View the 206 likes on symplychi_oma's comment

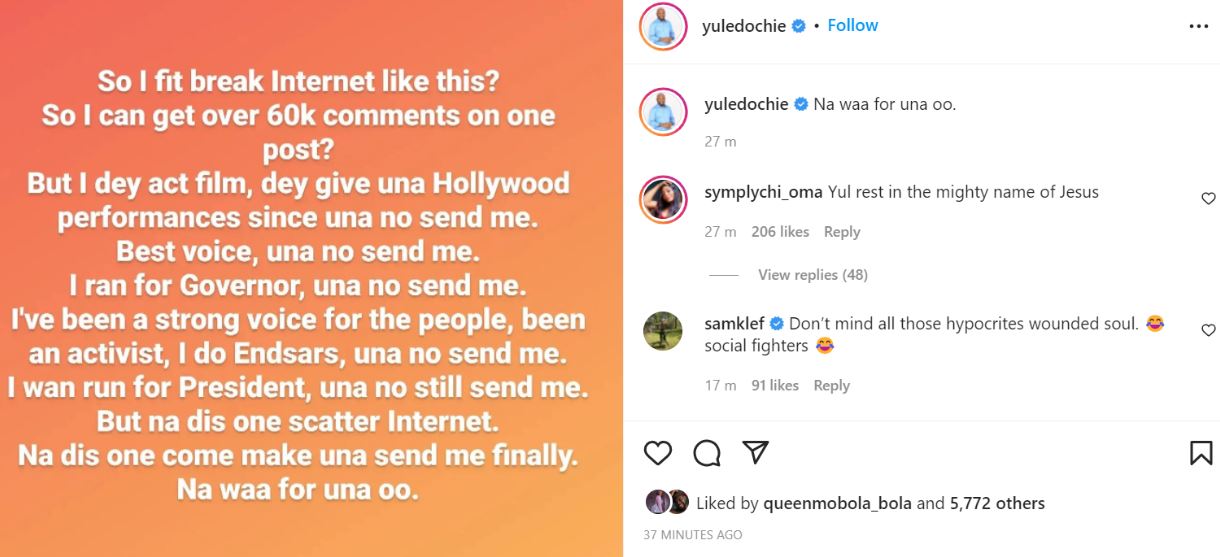(780, 232)
